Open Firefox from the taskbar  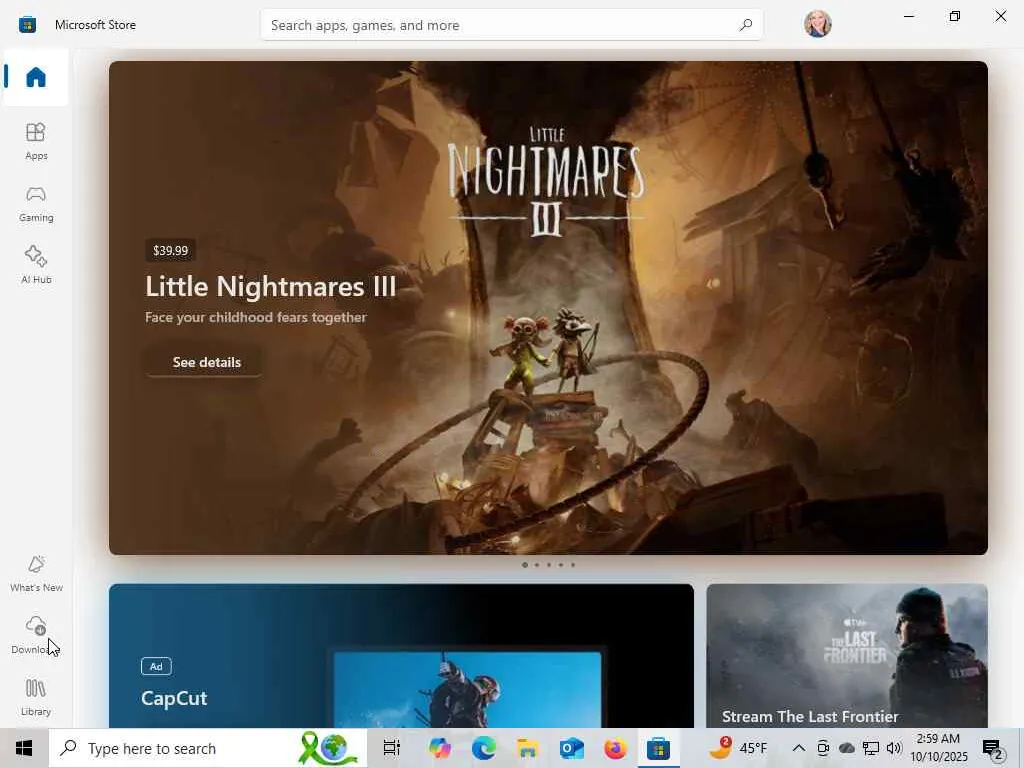click(615, 748)
